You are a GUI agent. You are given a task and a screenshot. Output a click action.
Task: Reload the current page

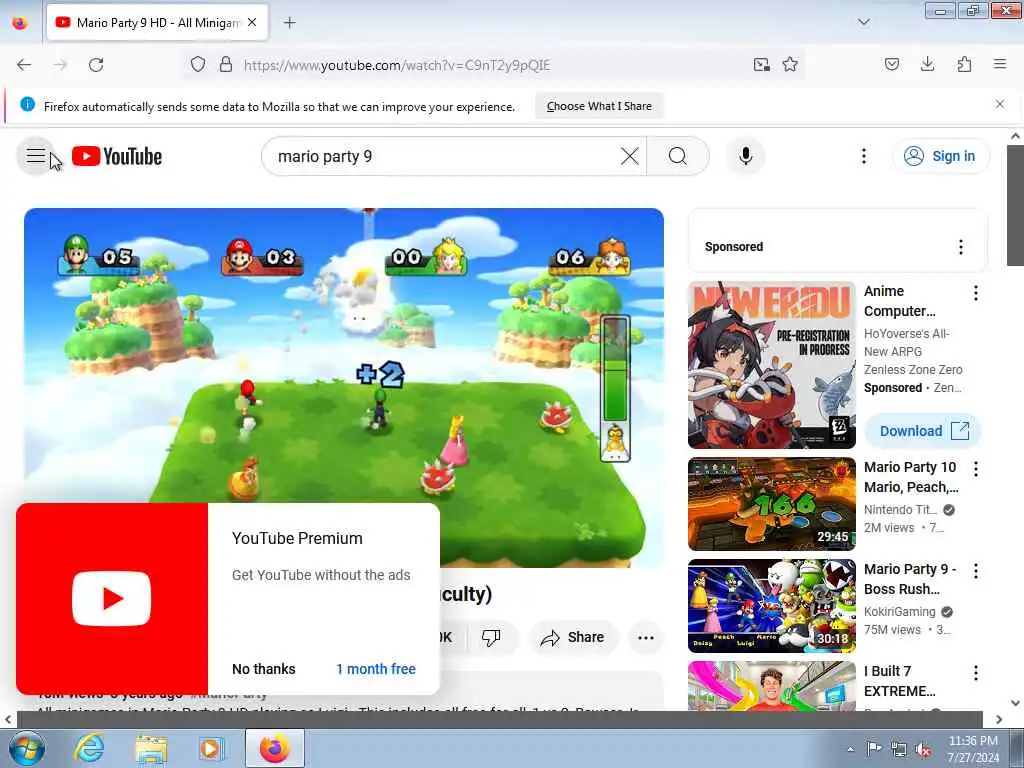pyautogui.click(x=96, y=65)
